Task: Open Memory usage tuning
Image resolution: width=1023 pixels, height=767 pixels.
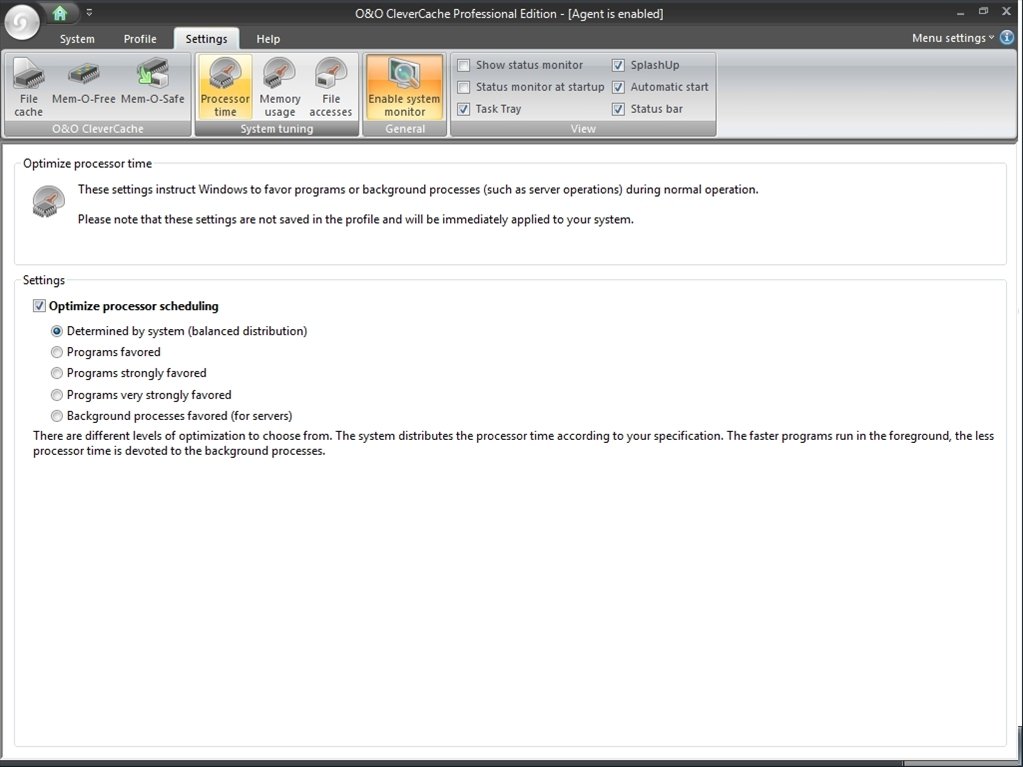Action: pos(280,87)
